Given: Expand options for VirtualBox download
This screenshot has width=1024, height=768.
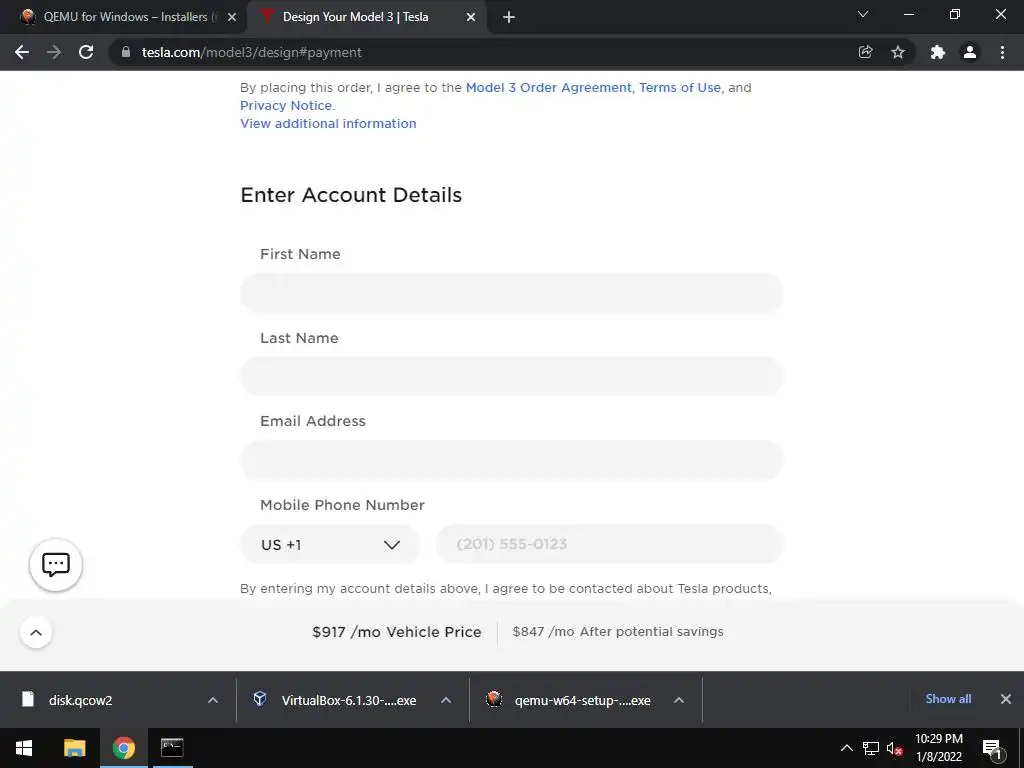Looking at the screenshot, I should coord(446,700).
